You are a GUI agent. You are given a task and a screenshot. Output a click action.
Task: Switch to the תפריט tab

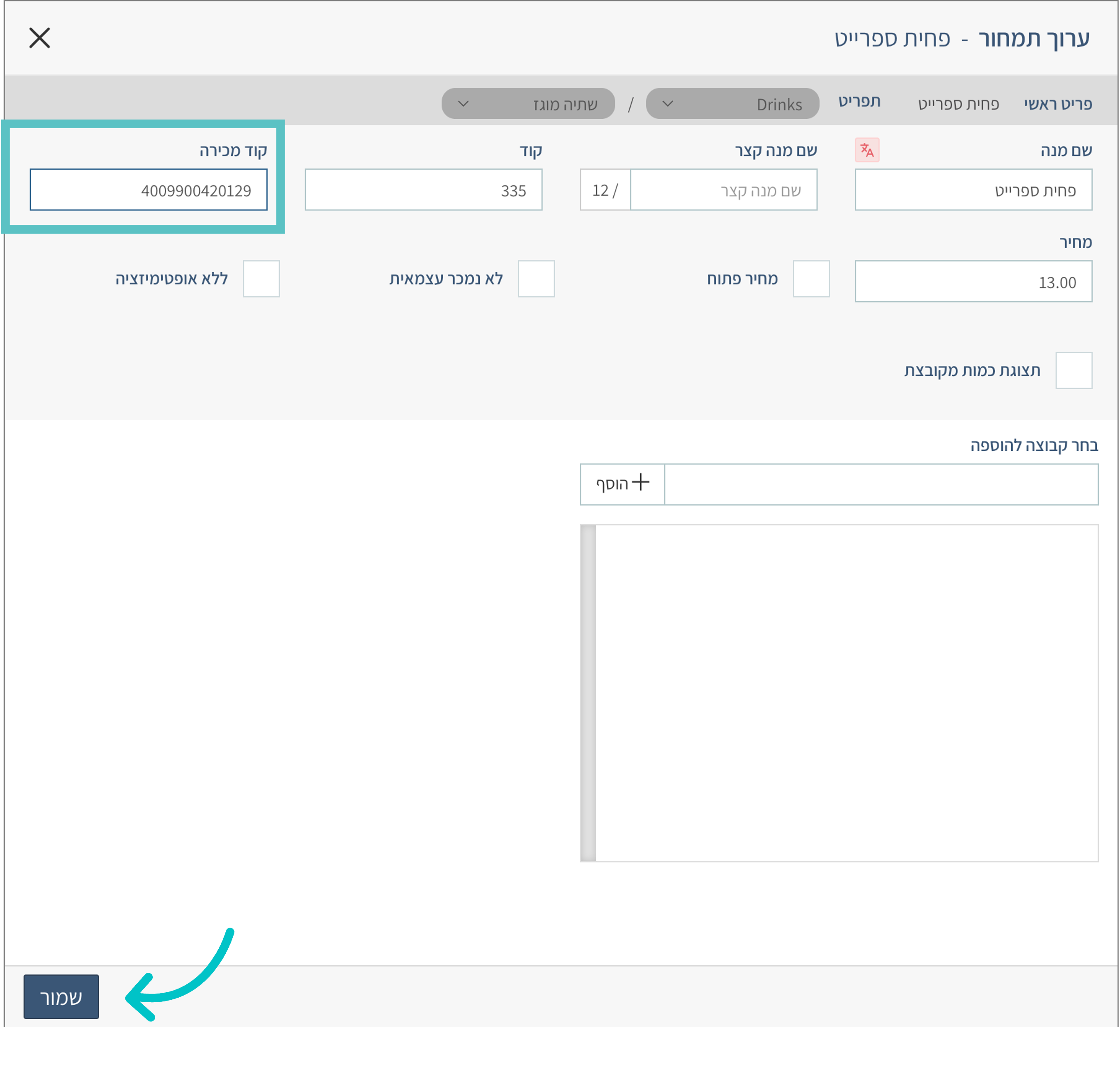(859, 102)
